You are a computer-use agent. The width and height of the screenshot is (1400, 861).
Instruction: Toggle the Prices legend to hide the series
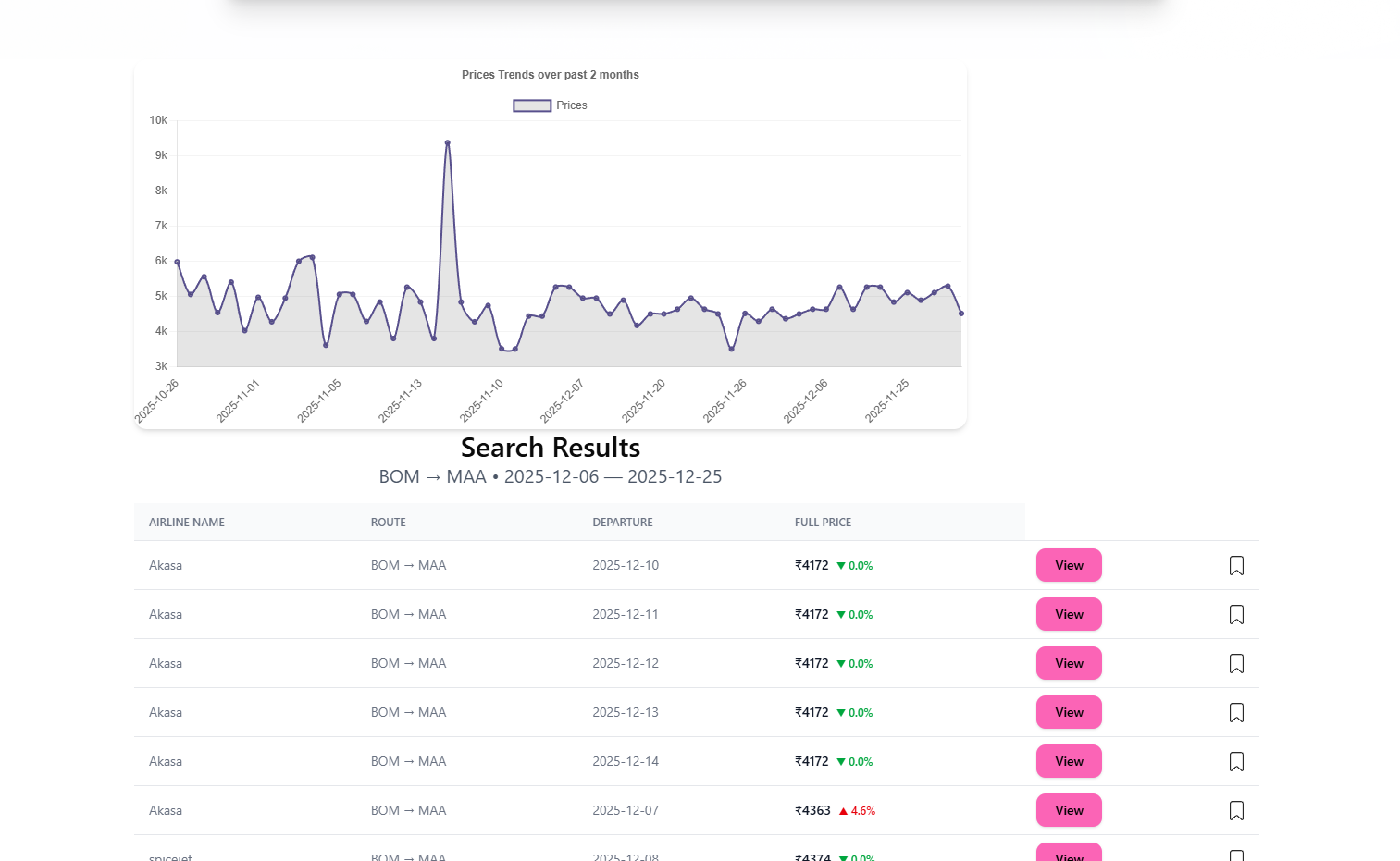click(550, 105)
